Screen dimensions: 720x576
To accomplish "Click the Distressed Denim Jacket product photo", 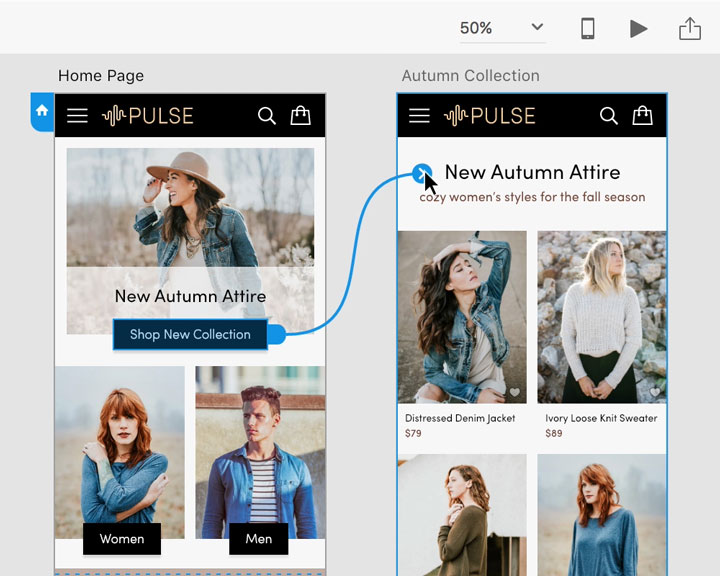I will pyautogui.click(x=462, y=315).
